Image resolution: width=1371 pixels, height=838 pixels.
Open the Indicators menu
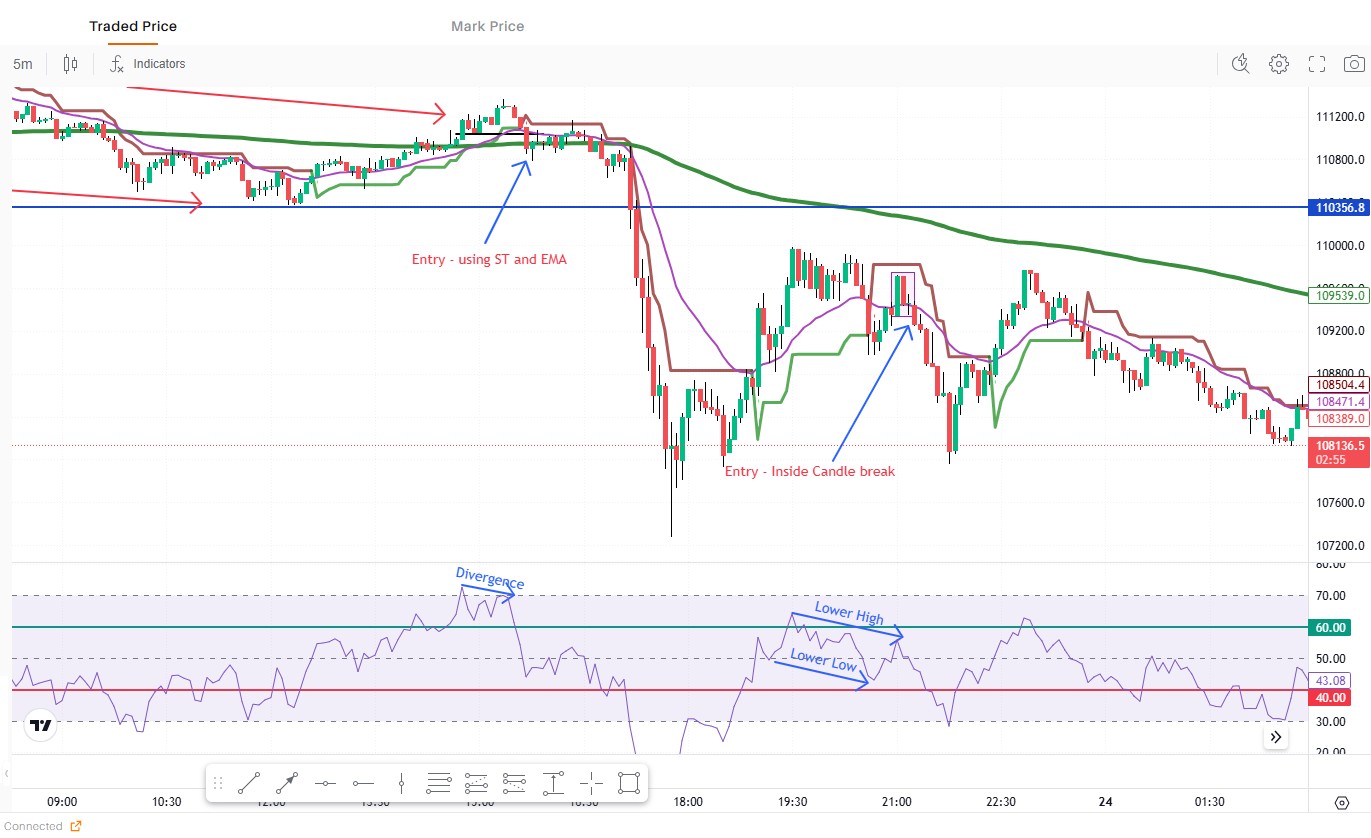click(x=148, y=64)
